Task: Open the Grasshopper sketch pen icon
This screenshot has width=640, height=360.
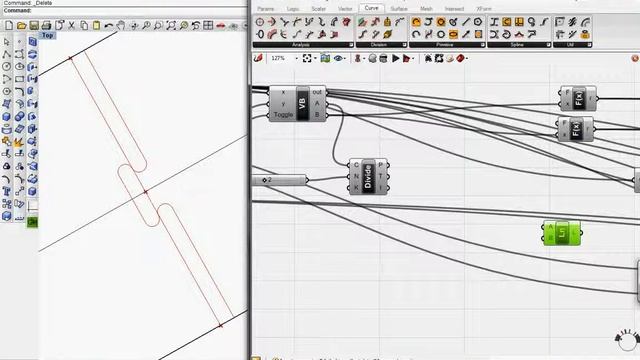Action: click(258, 58)
